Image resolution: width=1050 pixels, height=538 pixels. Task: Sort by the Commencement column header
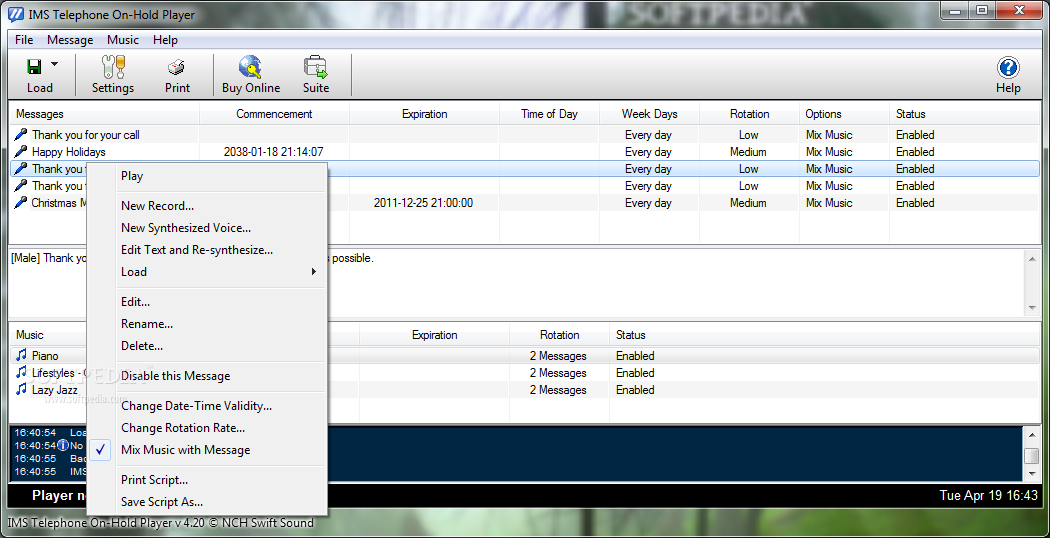[274, 114]
